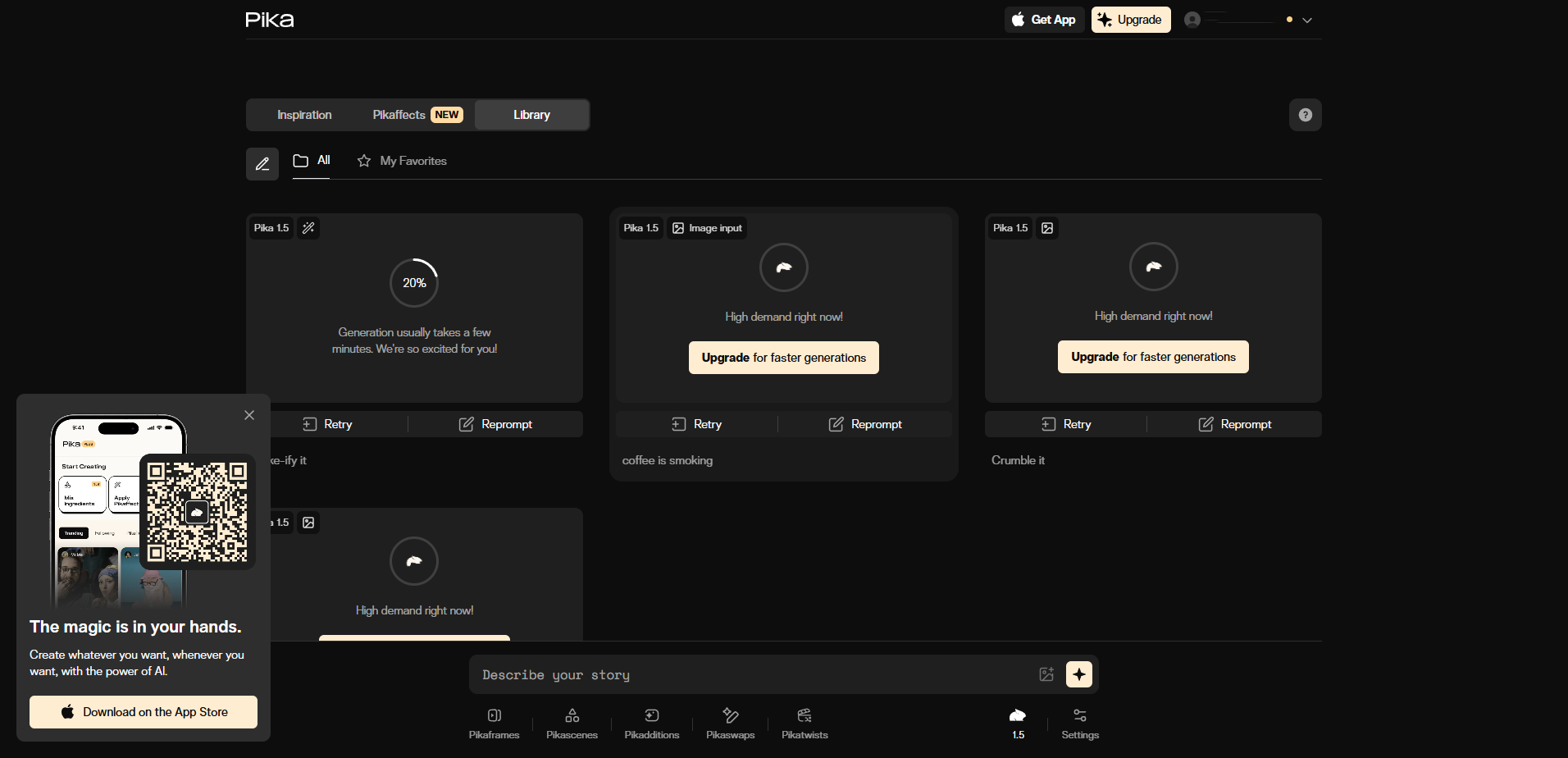This screenshot has height=758, width=1568.
Task: Switch to the Inspiration tab
Action: click(x=304, y=115)
